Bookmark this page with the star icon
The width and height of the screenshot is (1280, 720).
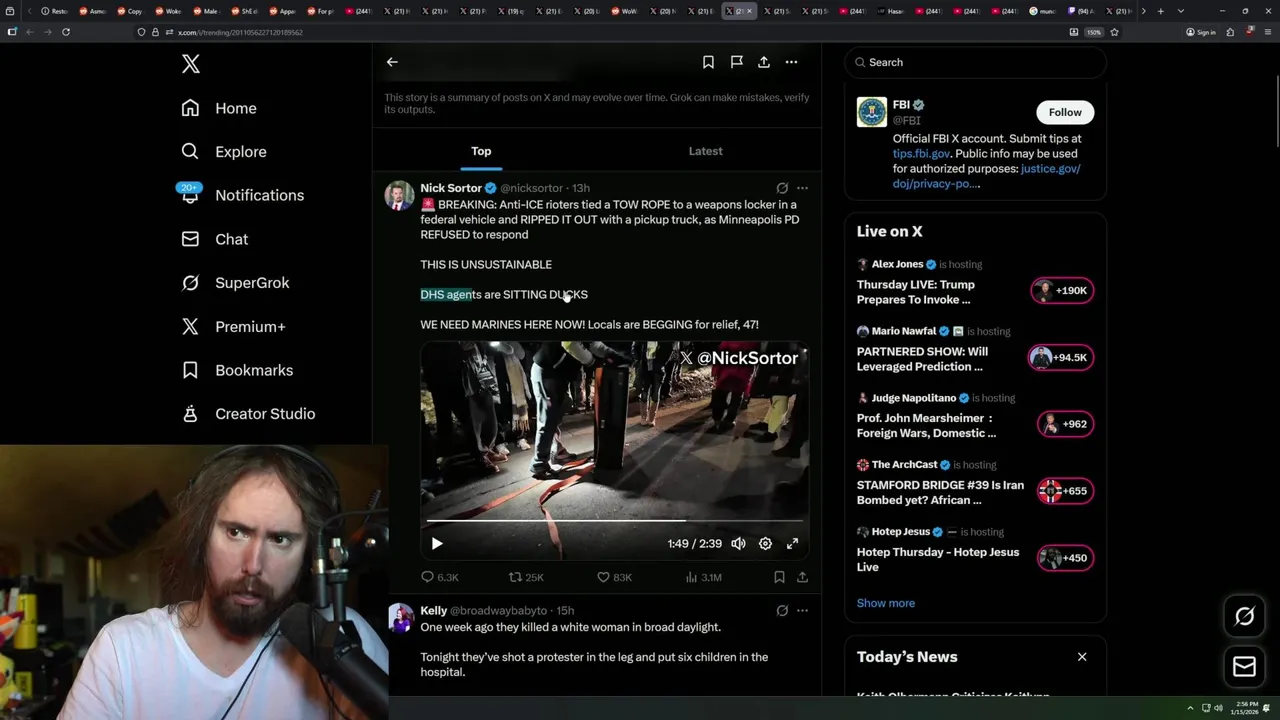1114,32
